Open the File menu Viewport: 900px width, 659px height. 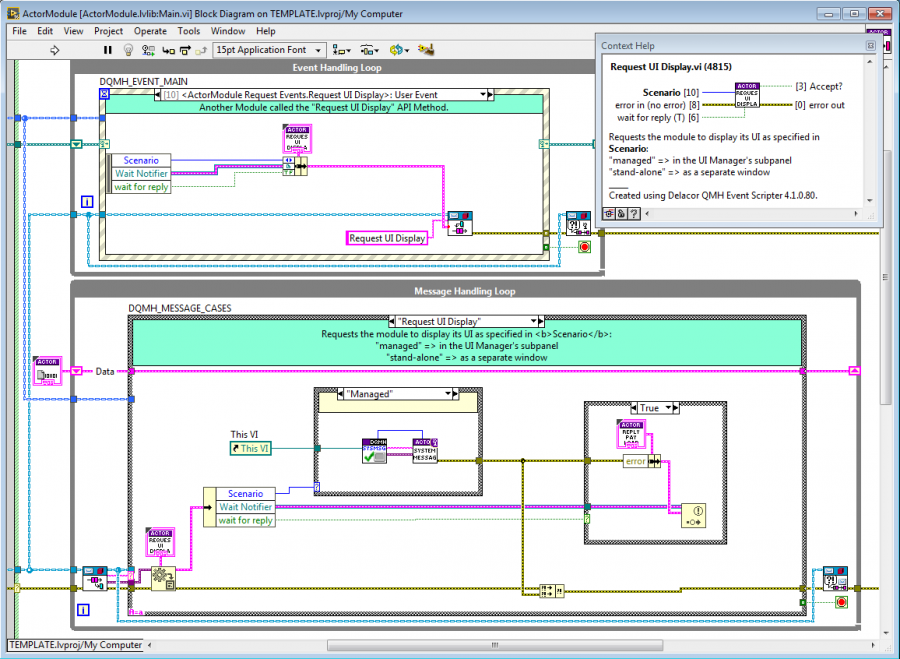coord(20,31)
